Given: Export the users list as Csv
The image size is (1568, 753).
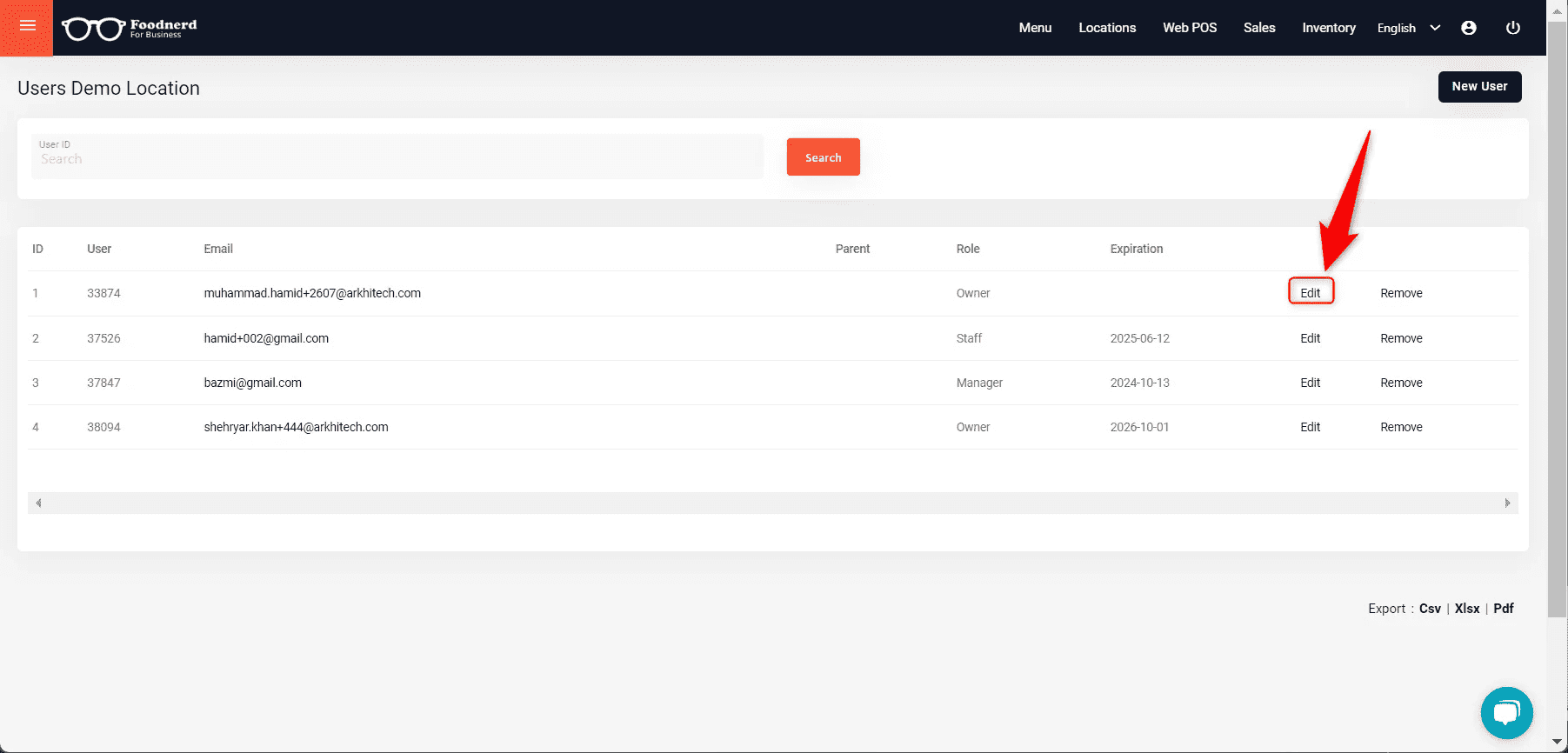Looking at the screenshot, I should pos(1429,609).
